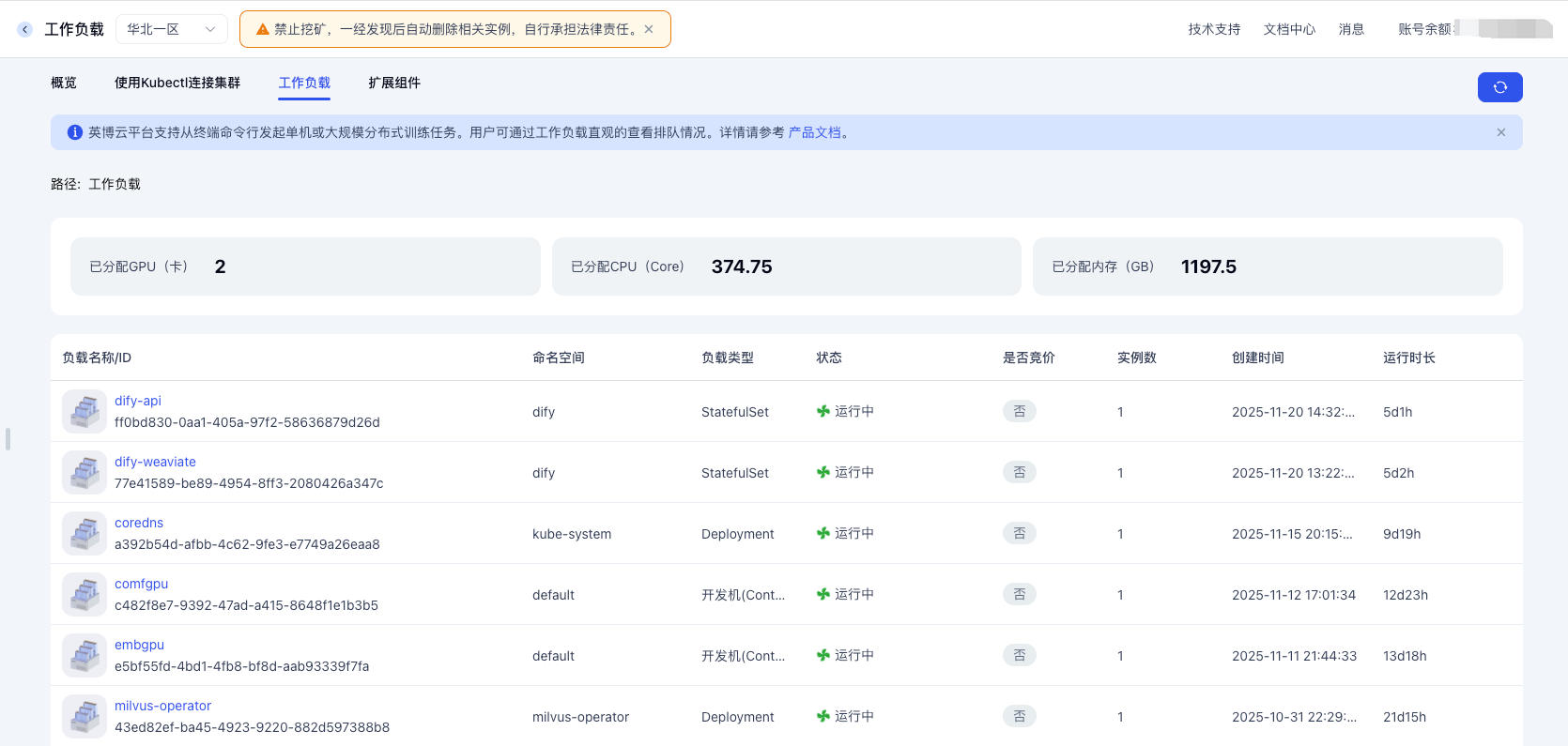Image resolution: width=1568 pixels, height=746 pixels.
Task: Switch to the 概览 tab
Action: [64, 83]
